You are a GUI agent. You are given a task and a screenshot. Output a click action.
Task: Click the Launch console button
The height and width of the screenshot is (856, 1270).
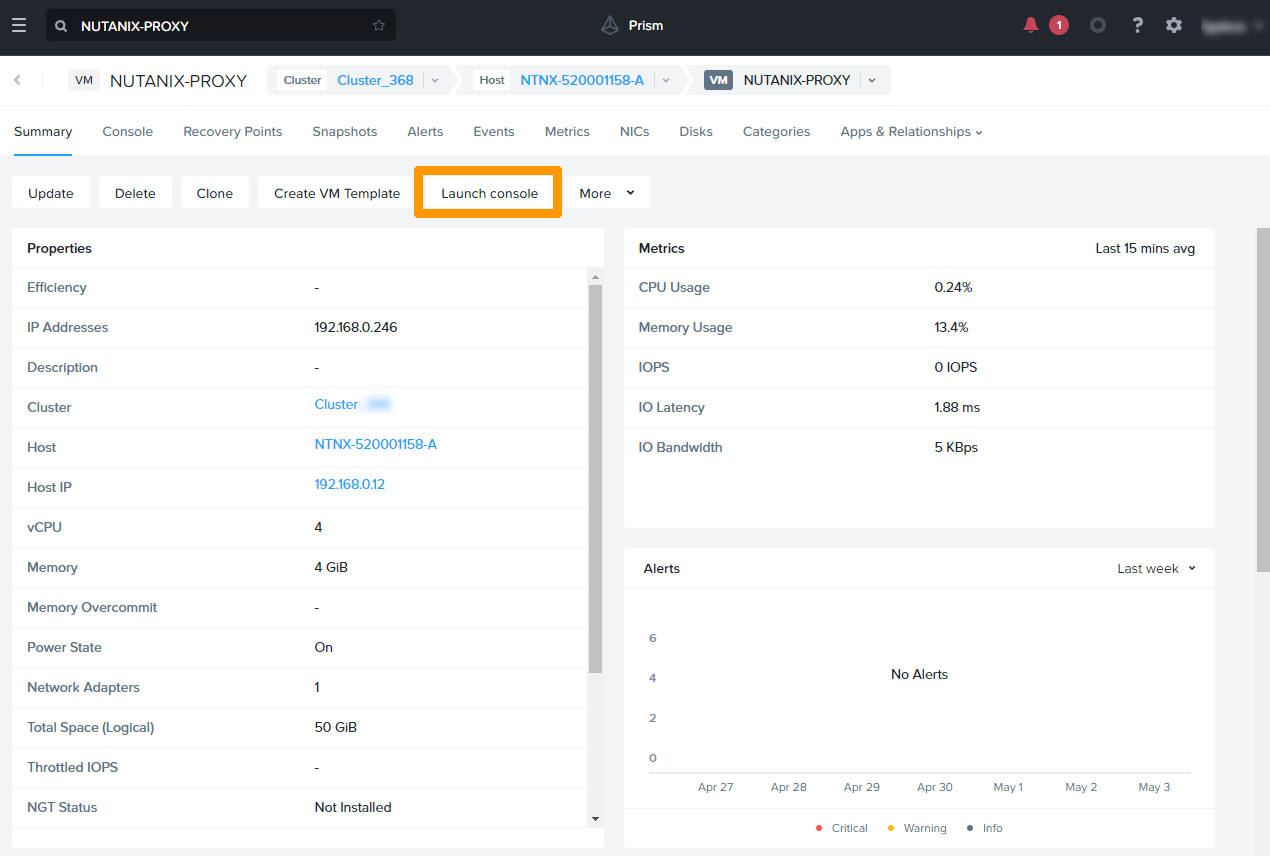488,192
